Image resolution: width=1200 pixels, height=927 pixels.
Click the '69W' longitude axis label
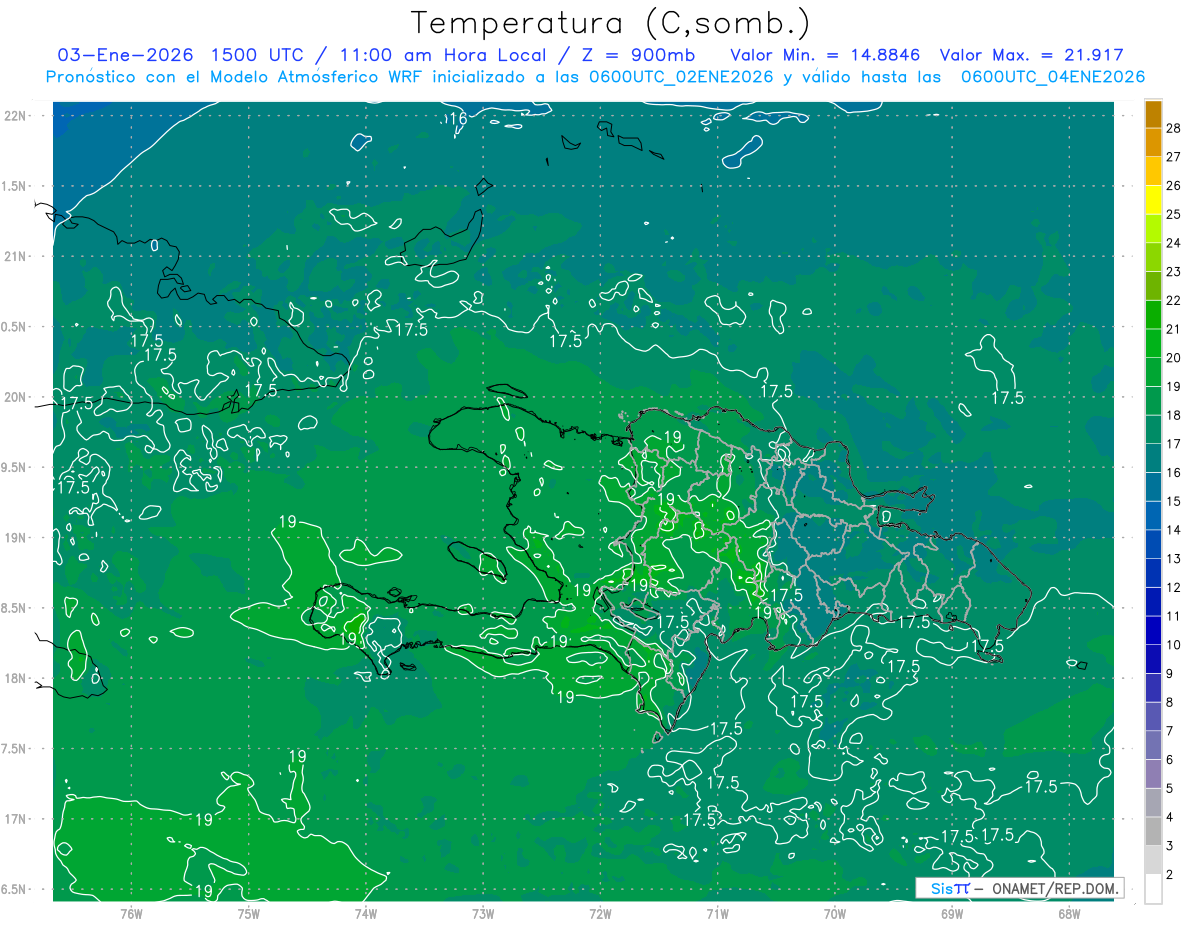tap(952, 914)
